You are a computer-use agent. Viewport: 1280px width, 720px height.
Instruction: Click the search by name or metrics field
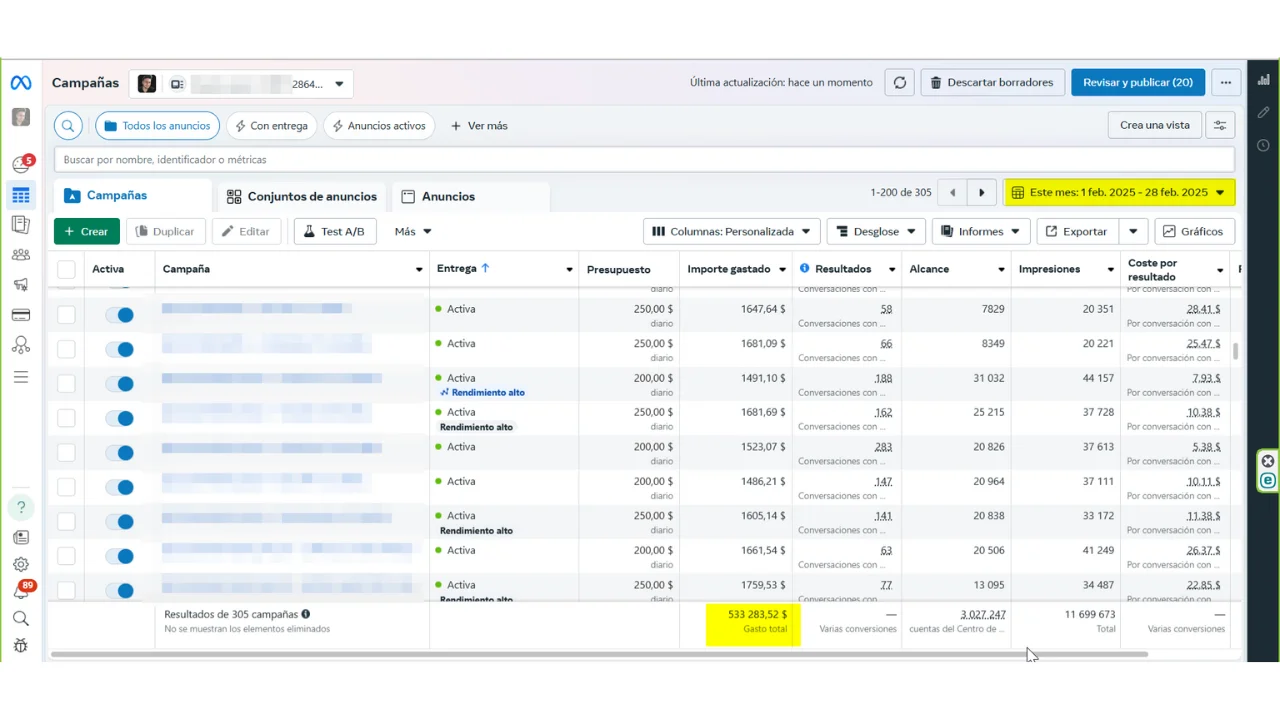(644, 159)
